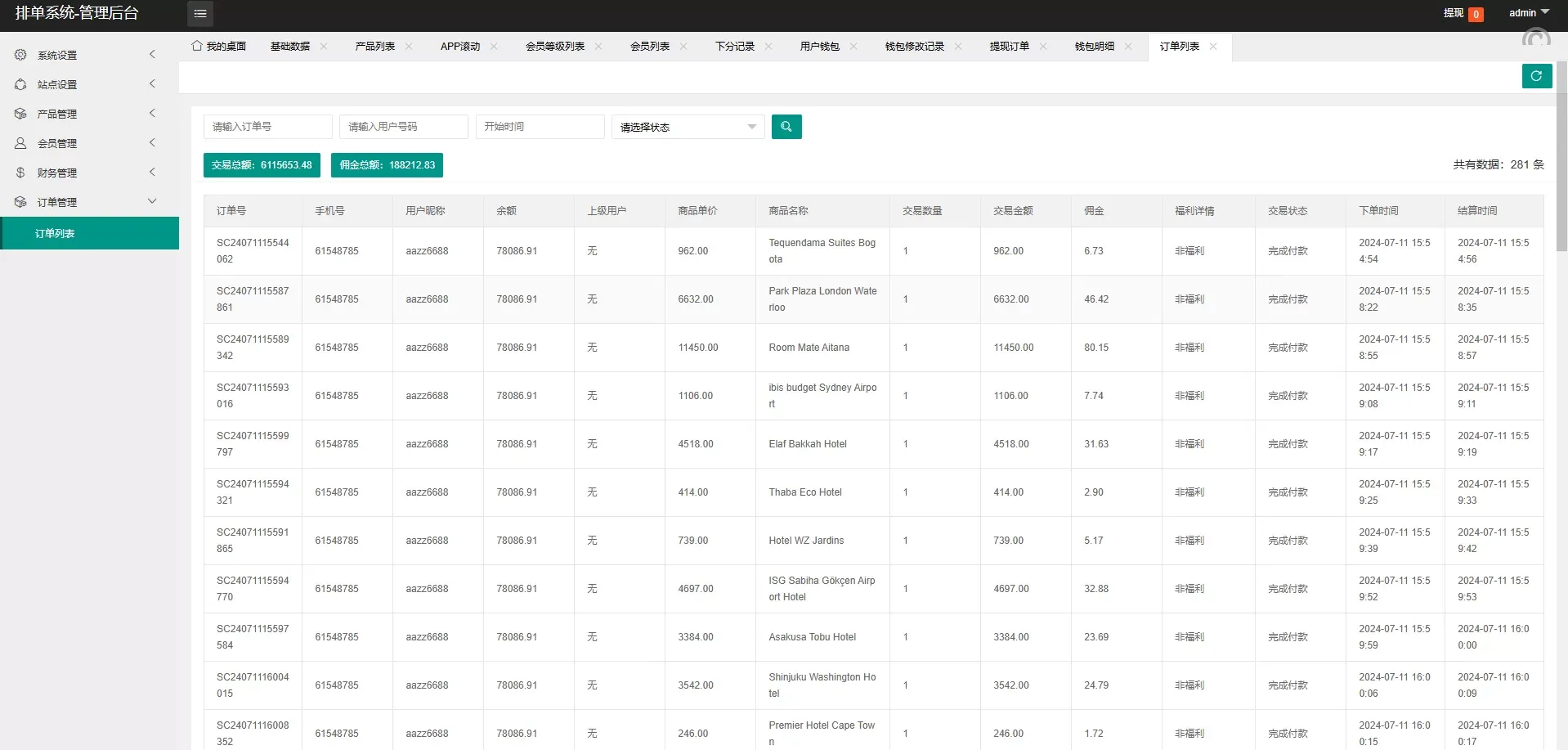This screenshot has width=1568, height=750.
Task: Click the home icon on 我的桌面 tab
Action: tap(196, 47)
